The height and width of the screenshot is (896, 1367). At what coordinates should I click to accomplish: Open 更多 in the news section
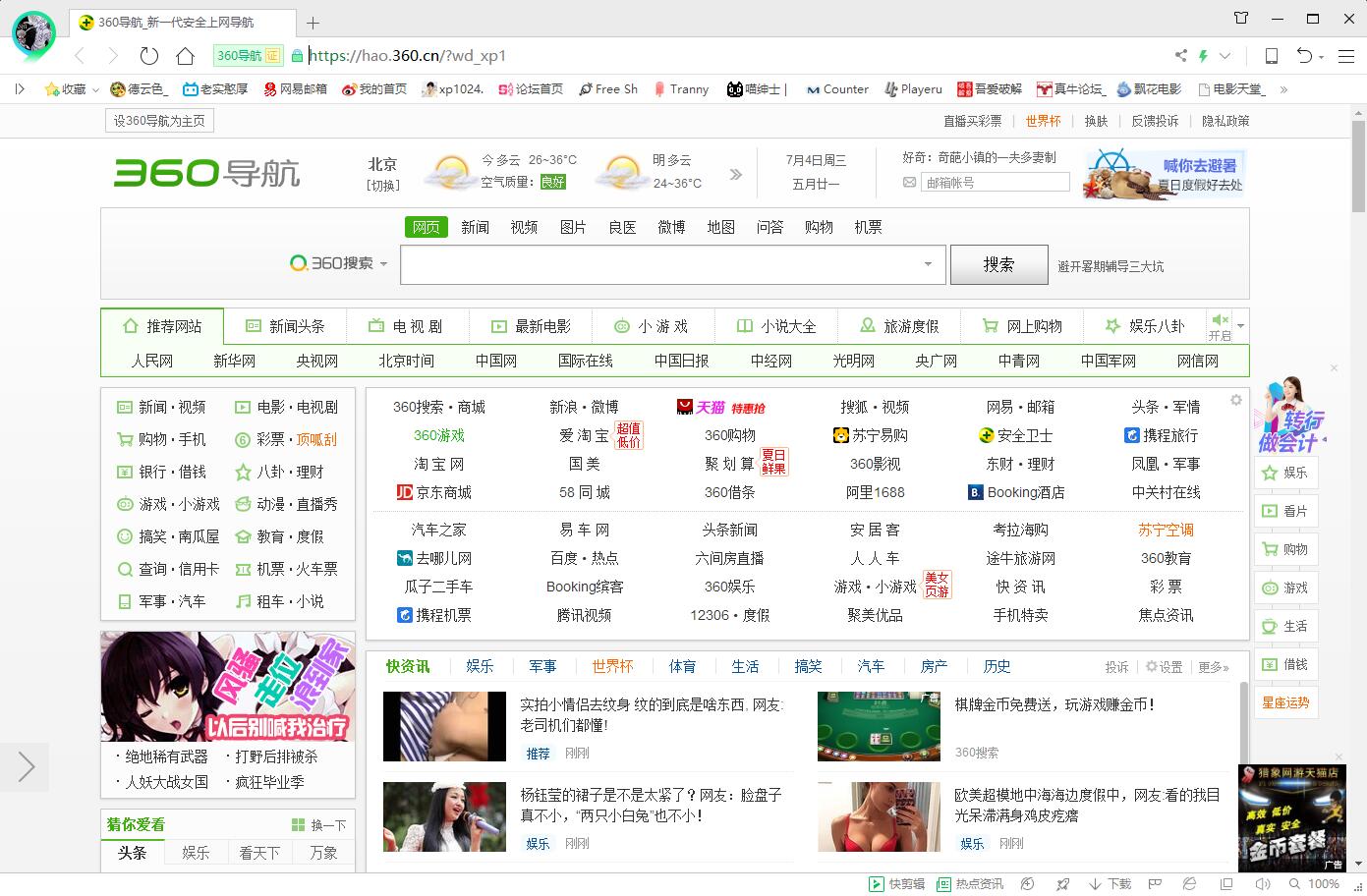click(x=1214, y=666)
